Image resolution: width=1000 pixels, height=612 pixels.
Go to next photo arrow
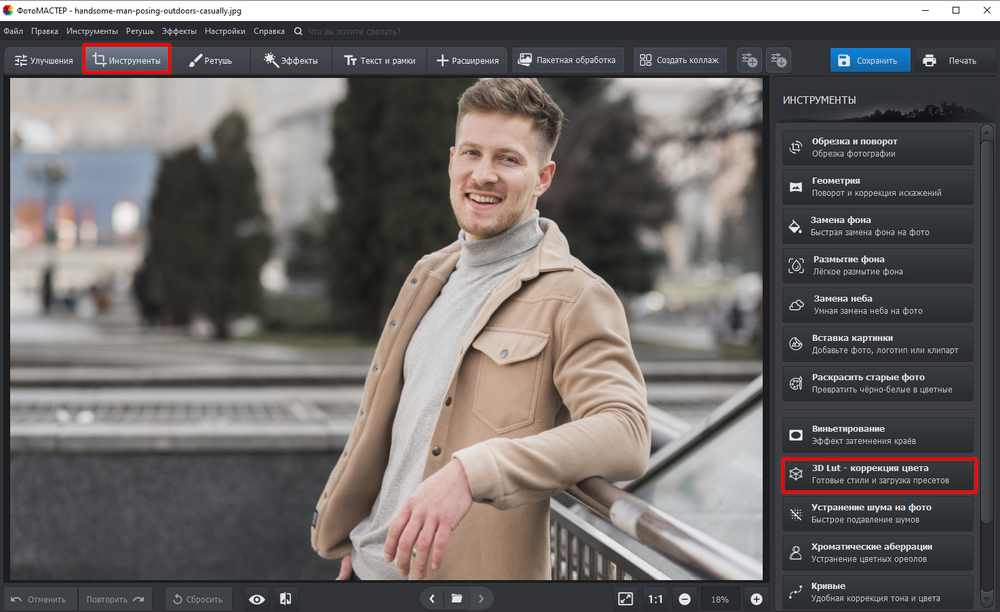click(481, 599)
